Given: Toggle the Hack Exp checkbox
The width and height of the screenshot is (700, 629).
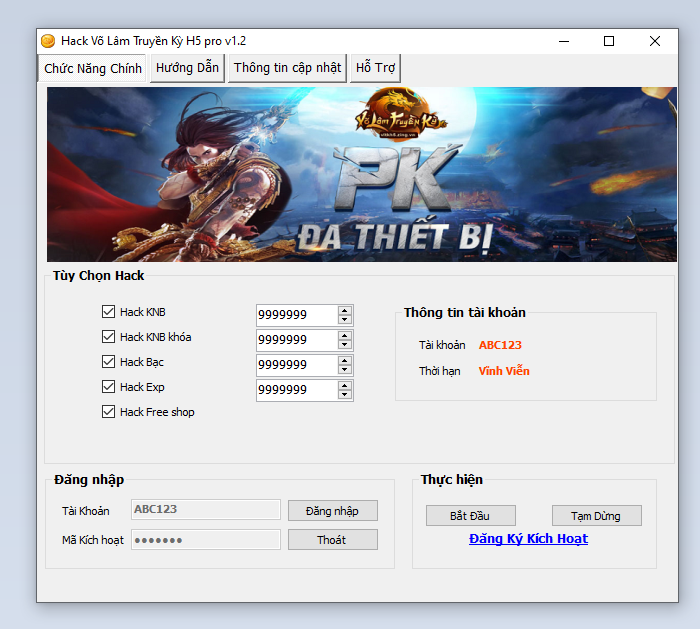Looking at the screenshot, I should point(109,387).
